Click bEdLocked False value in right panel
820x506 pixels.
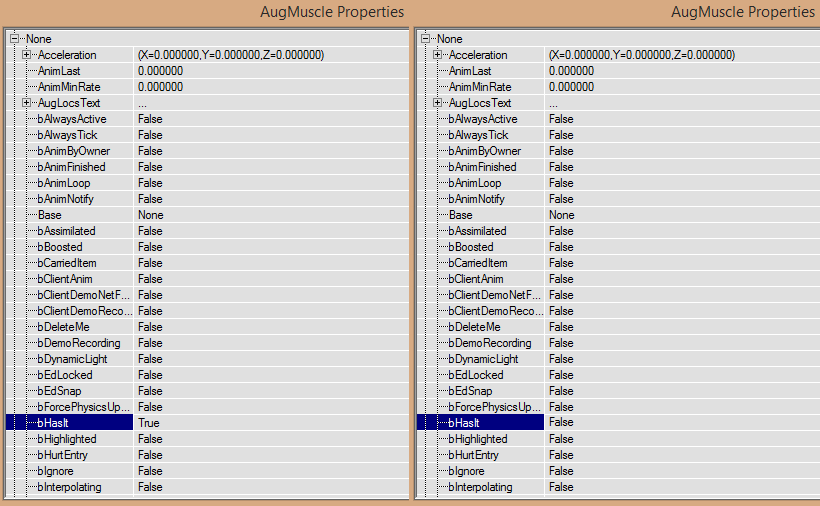point(682,375)
